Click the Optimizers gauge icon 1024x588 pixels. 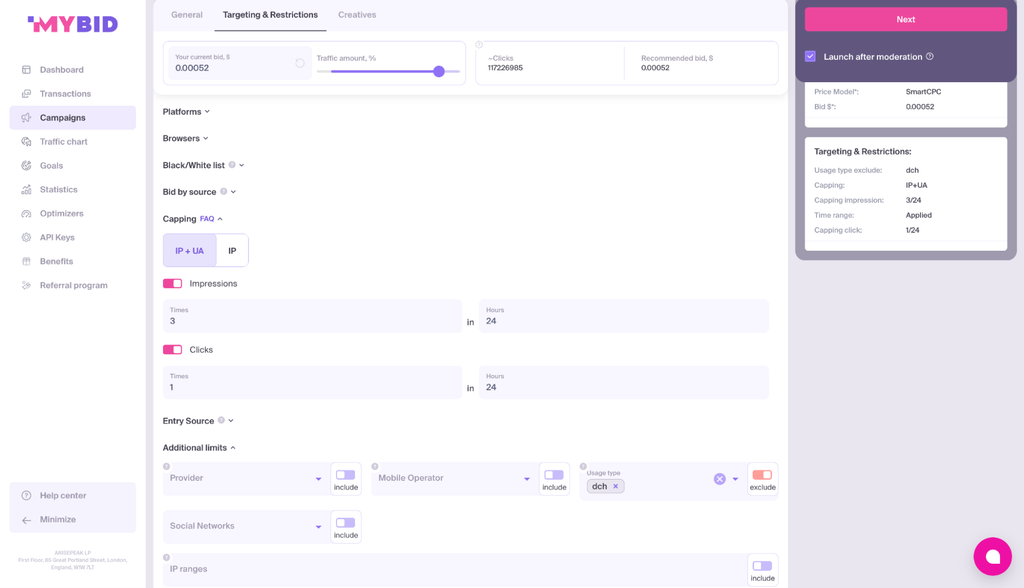26,214
